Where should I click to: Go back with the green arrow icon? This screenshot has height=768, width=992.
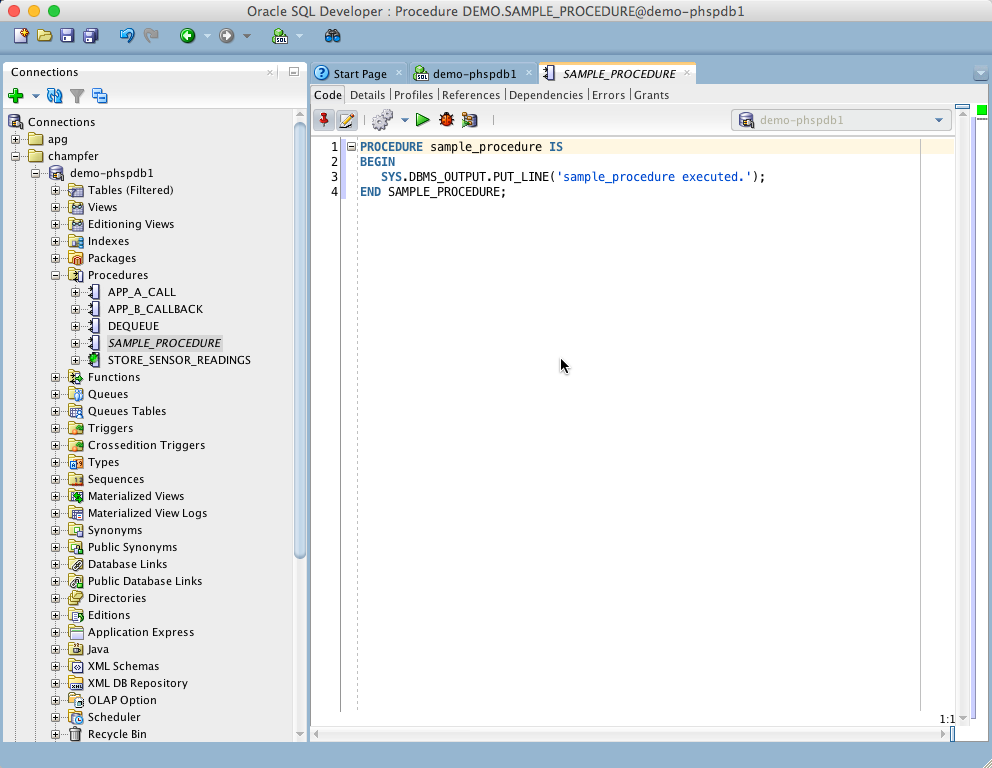[x=187, y=35]
